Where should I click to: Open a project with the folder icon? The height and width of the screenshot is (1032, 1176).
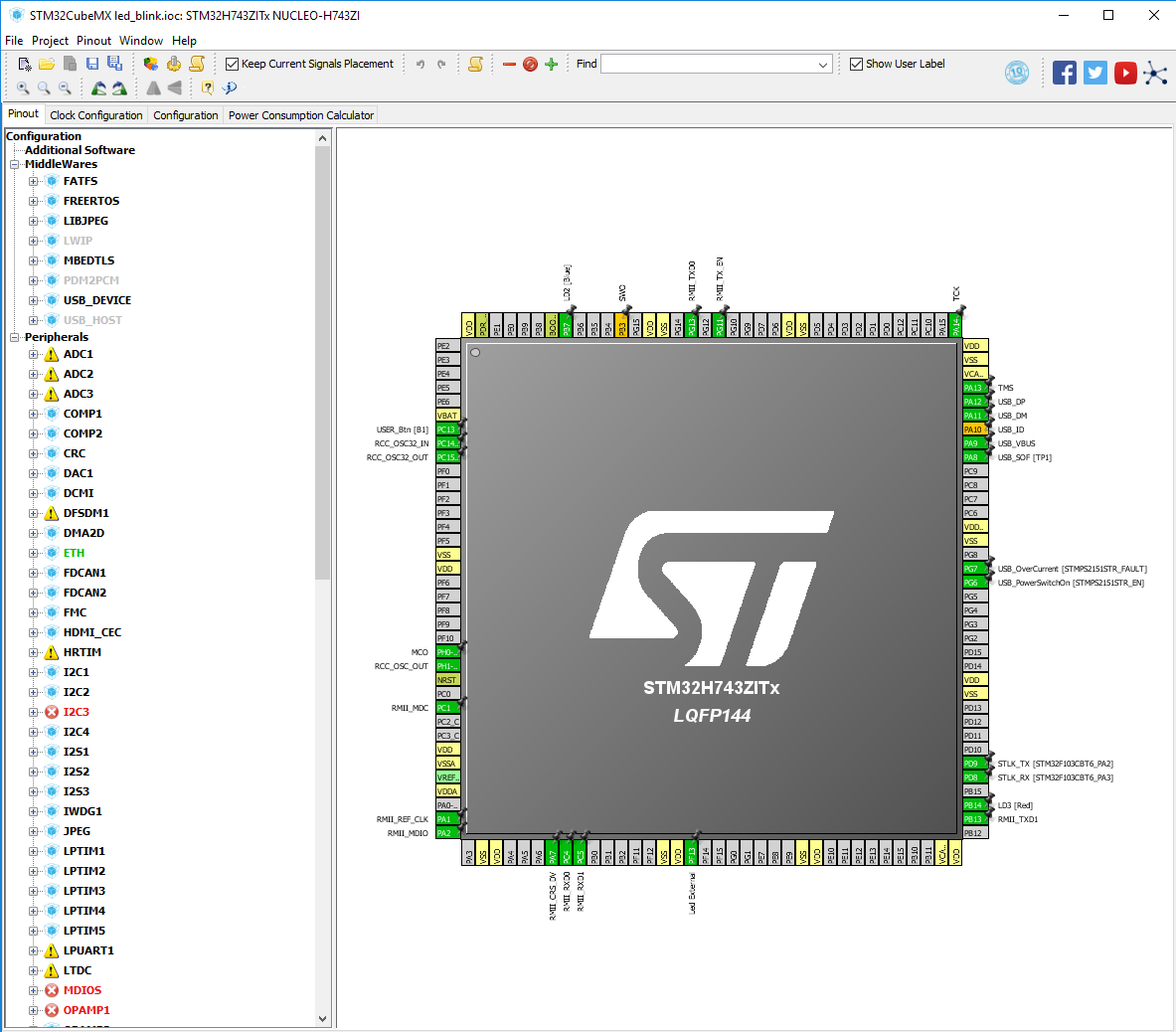(x=47, y=65)
